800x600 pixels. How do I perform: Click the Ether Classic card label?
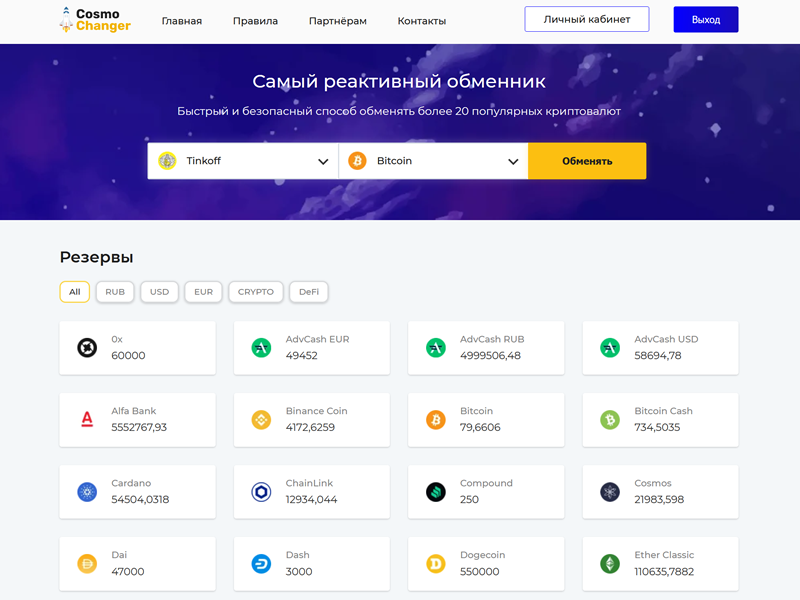pyautogui.click(x=664, y=555)
